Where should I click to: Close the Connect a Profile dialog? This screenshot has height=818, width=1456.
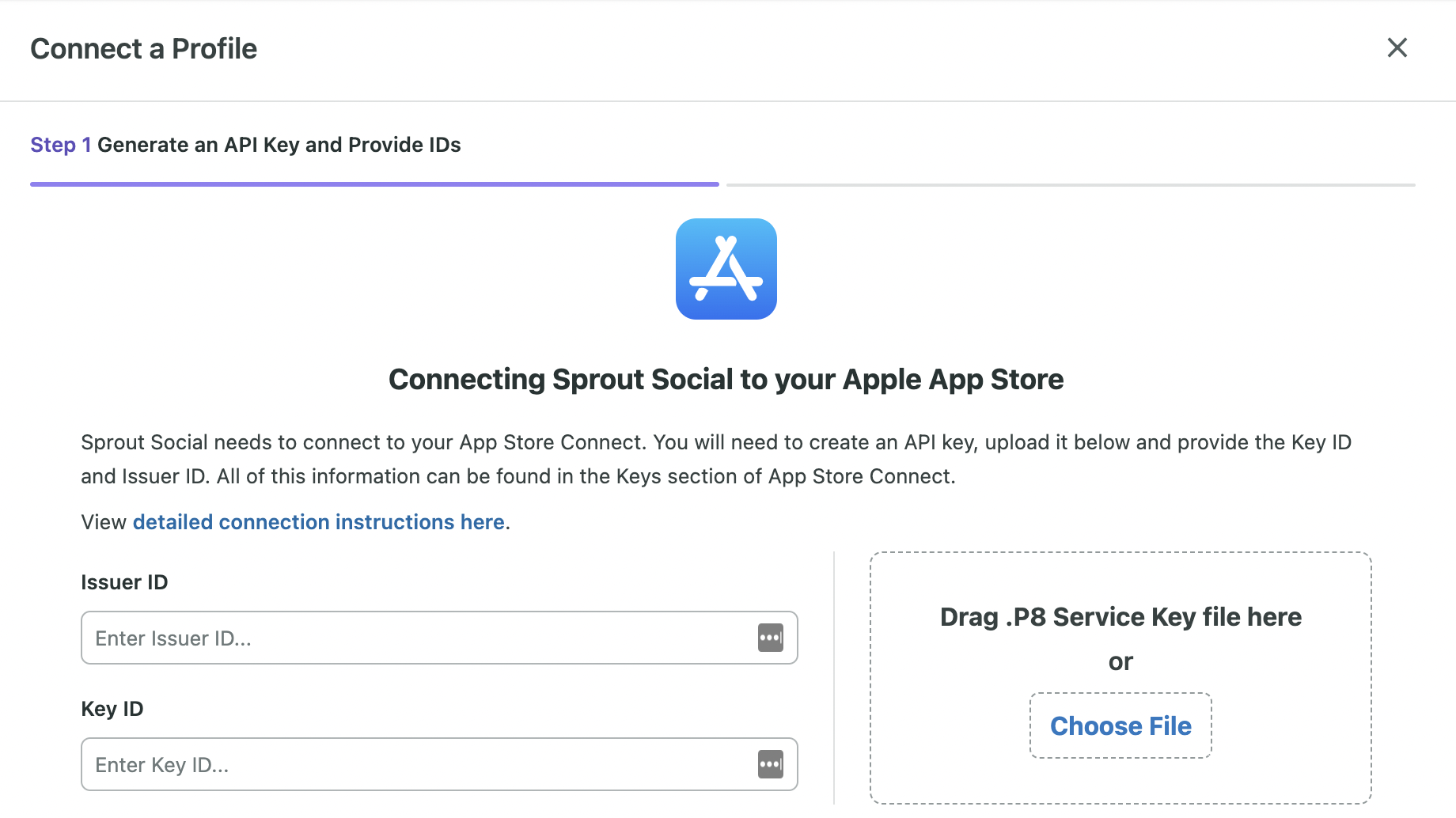pyautogui.click(x=1397, y=47)
